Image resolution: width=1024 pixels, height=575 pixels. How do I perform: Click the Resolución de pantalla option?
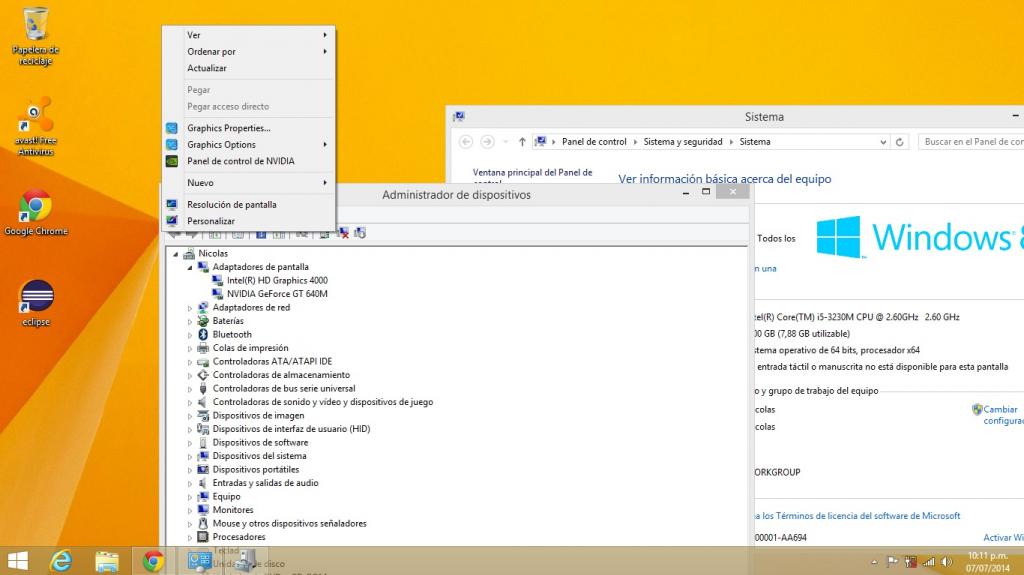231,204
